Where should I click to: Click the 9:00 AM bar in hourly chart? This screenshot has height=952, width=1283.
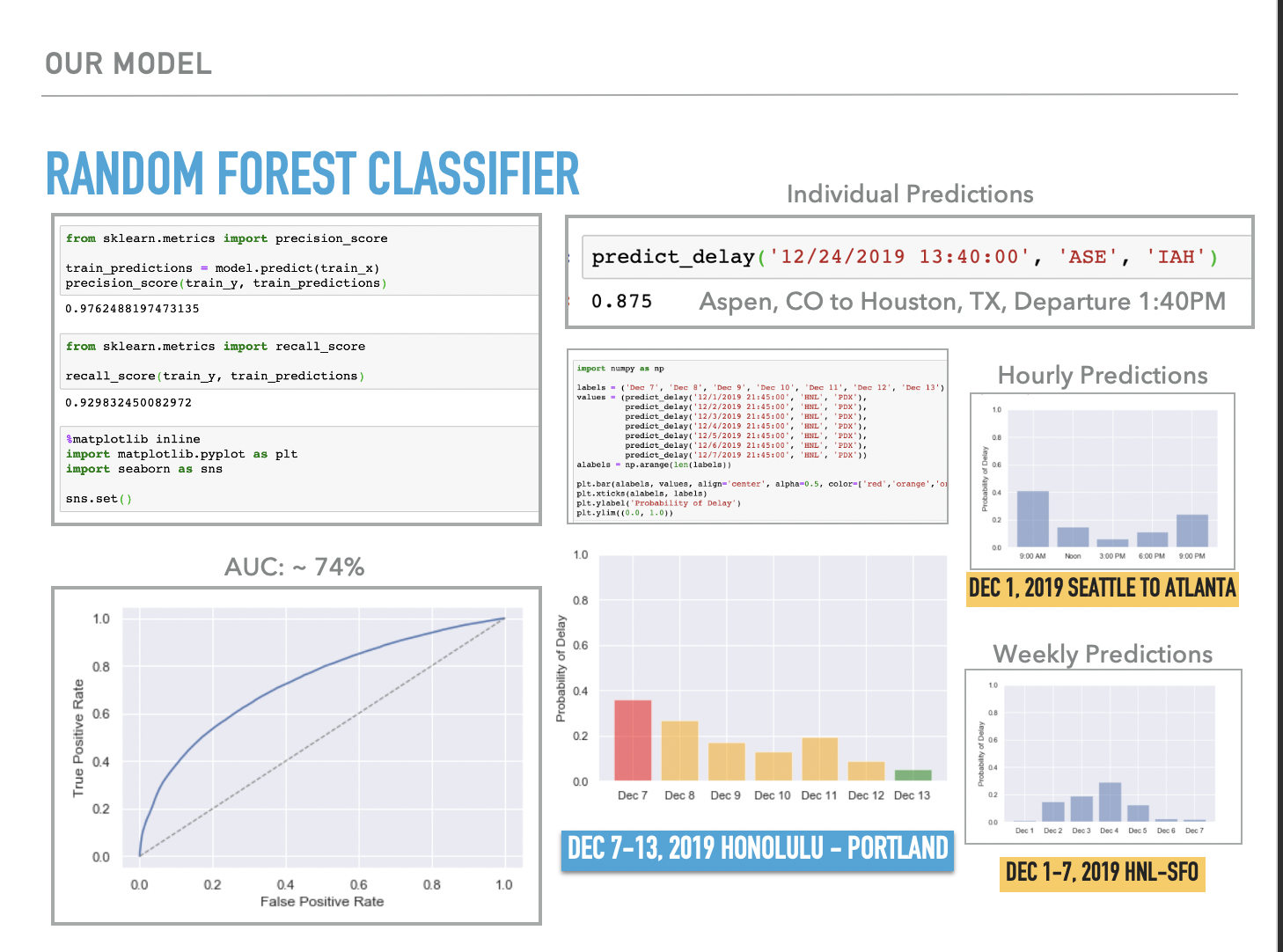(1032, 519)
